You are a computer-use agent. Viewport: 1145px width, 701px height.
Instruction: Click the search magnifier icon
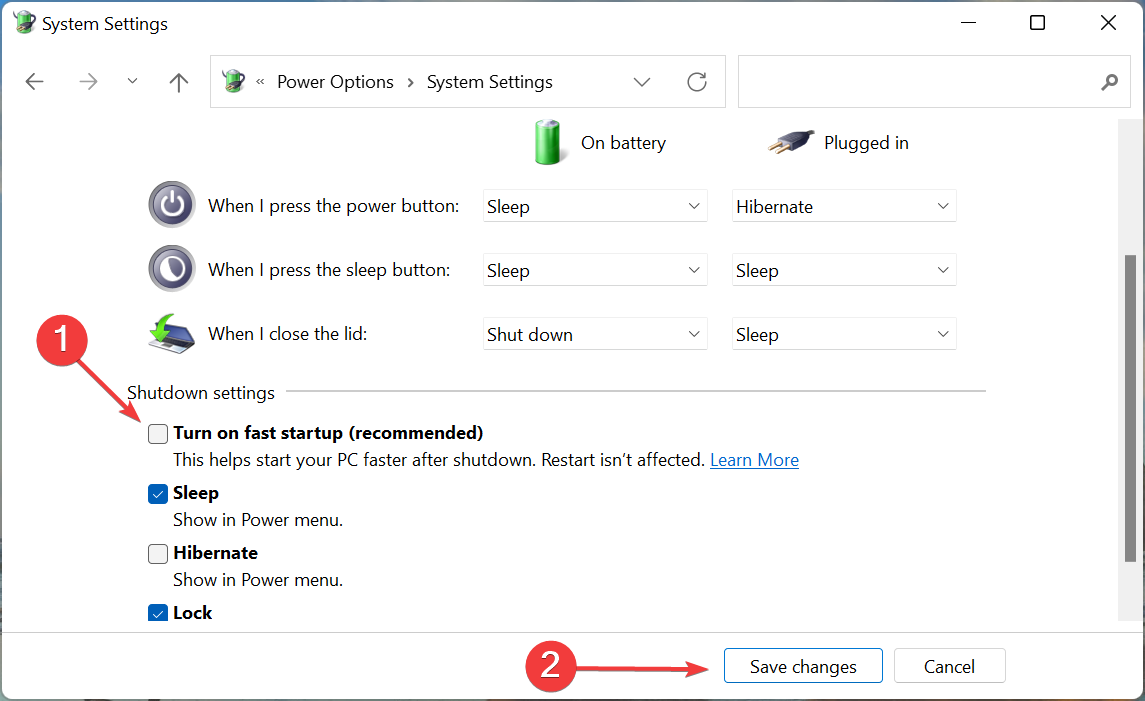pyautogui.click(x=1109, y=82)
